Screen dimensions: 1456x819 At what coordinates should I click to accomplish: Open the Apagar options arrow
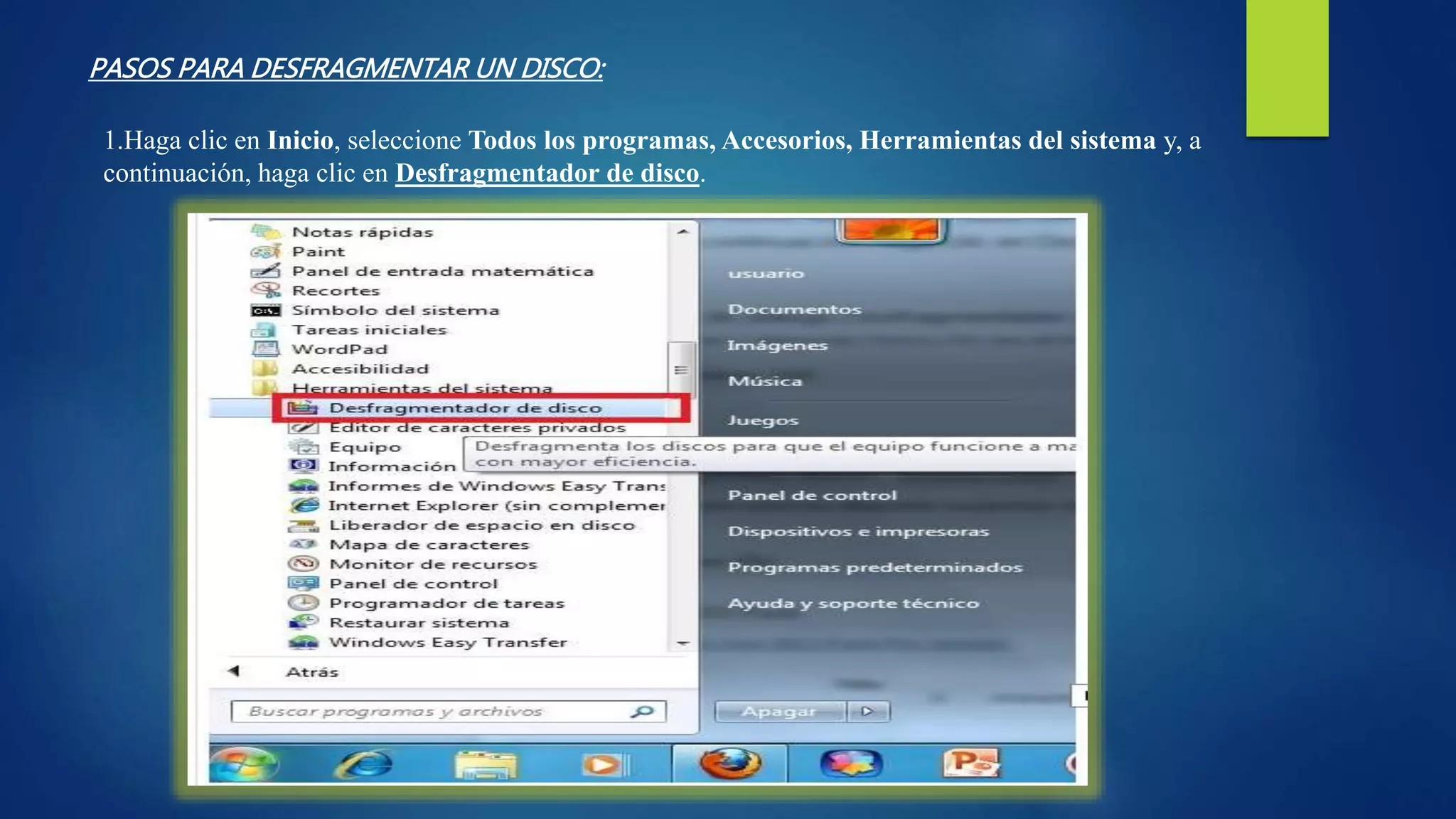pyautogui.click(x=867, y=711)
